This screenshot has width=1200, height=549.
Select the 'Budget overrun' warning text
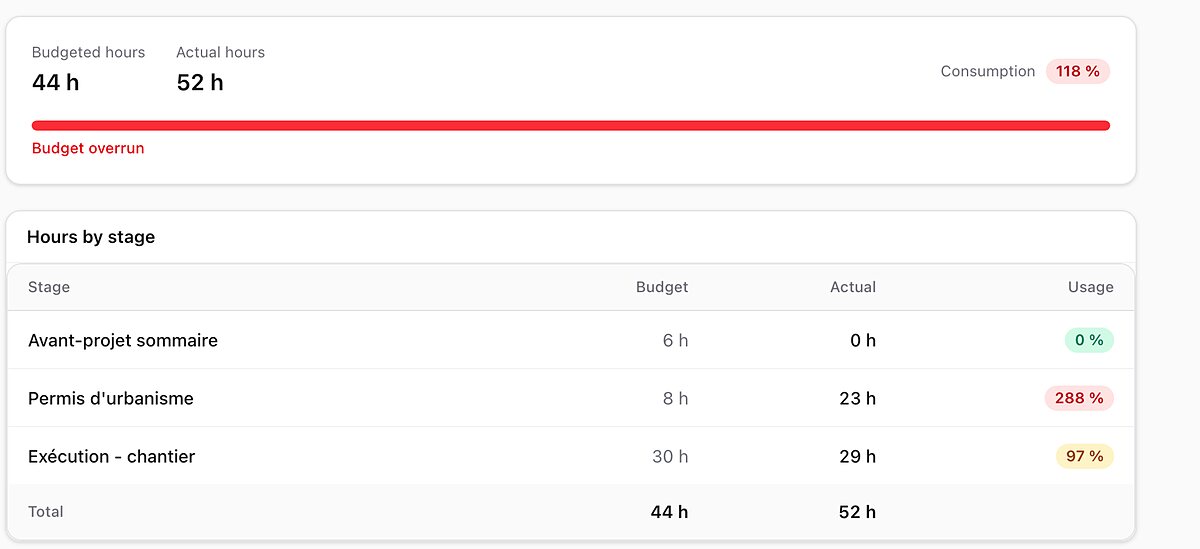[x=88, y=148]
